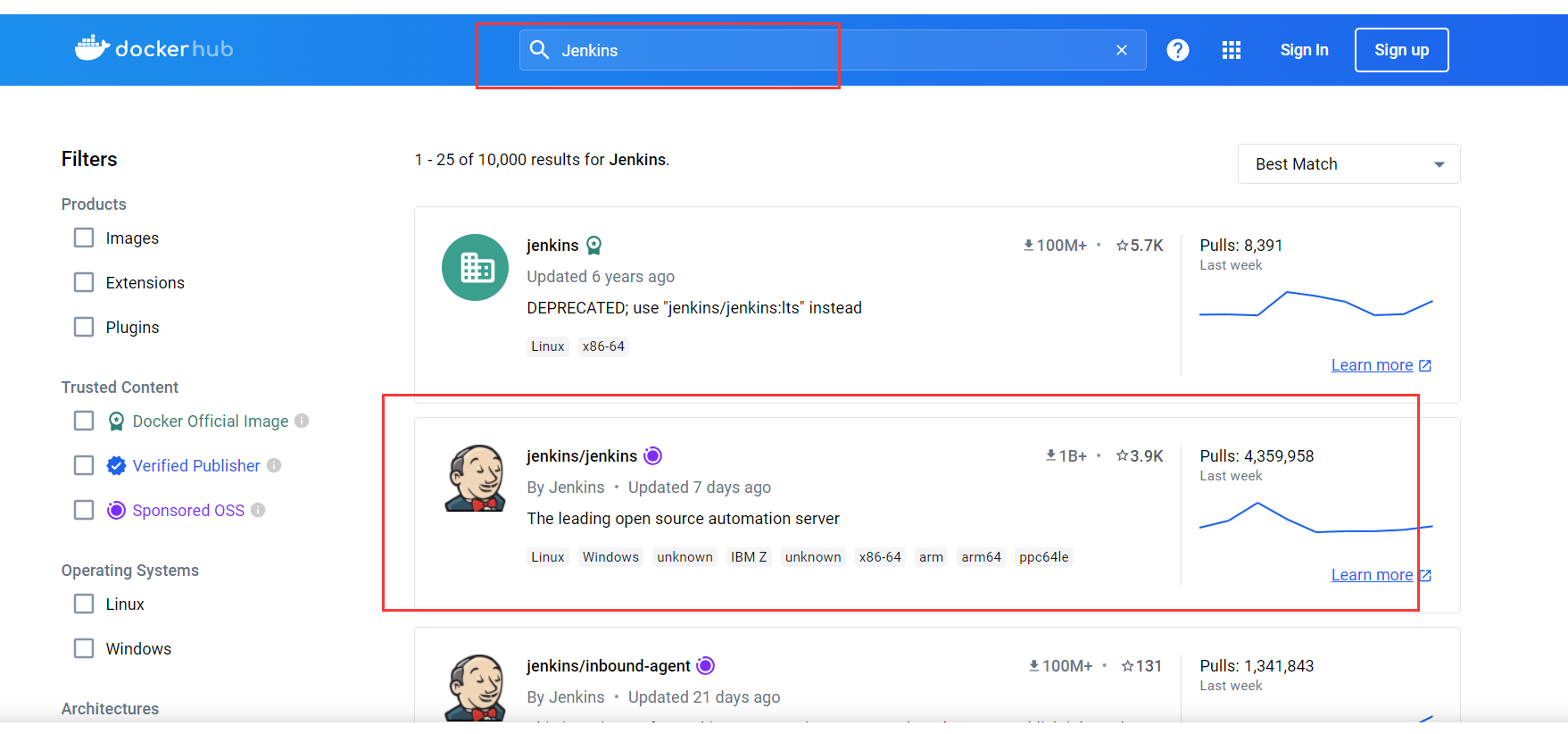Screen dimensions: 1568x734
Task: Toggle the Linux operating system checkbox
Action: point(84,604)
